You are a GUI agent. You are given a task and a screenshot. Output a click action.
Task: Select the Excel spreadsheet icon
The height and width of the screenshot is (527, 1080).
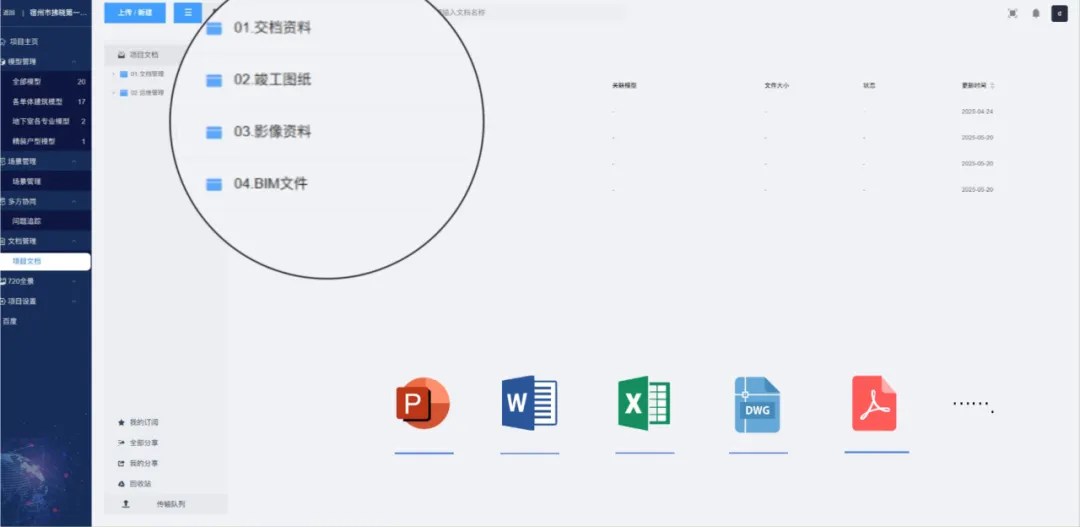[x=644, y=404]
